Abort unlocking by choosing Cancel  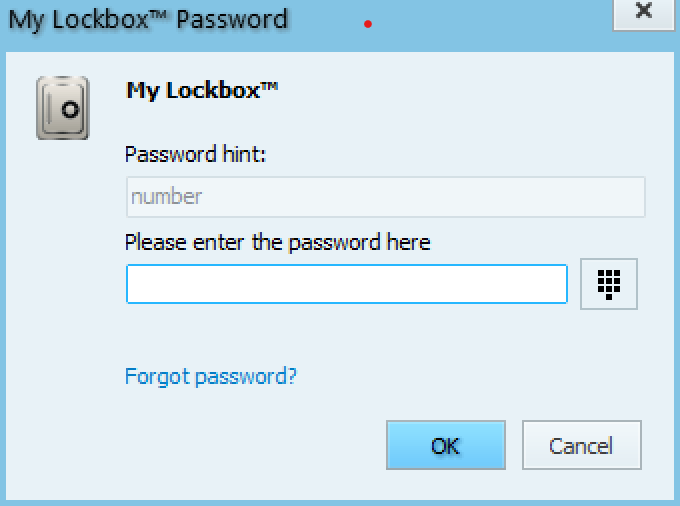(x=582, y=445)
